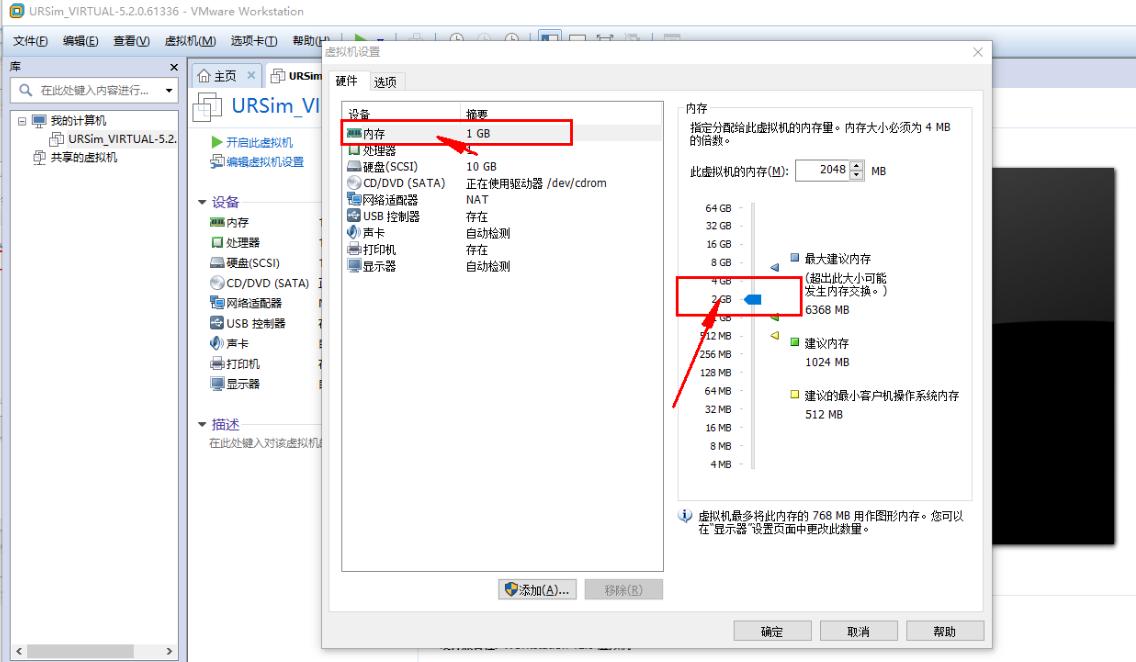Close the 主页 tab

(251, 75)
